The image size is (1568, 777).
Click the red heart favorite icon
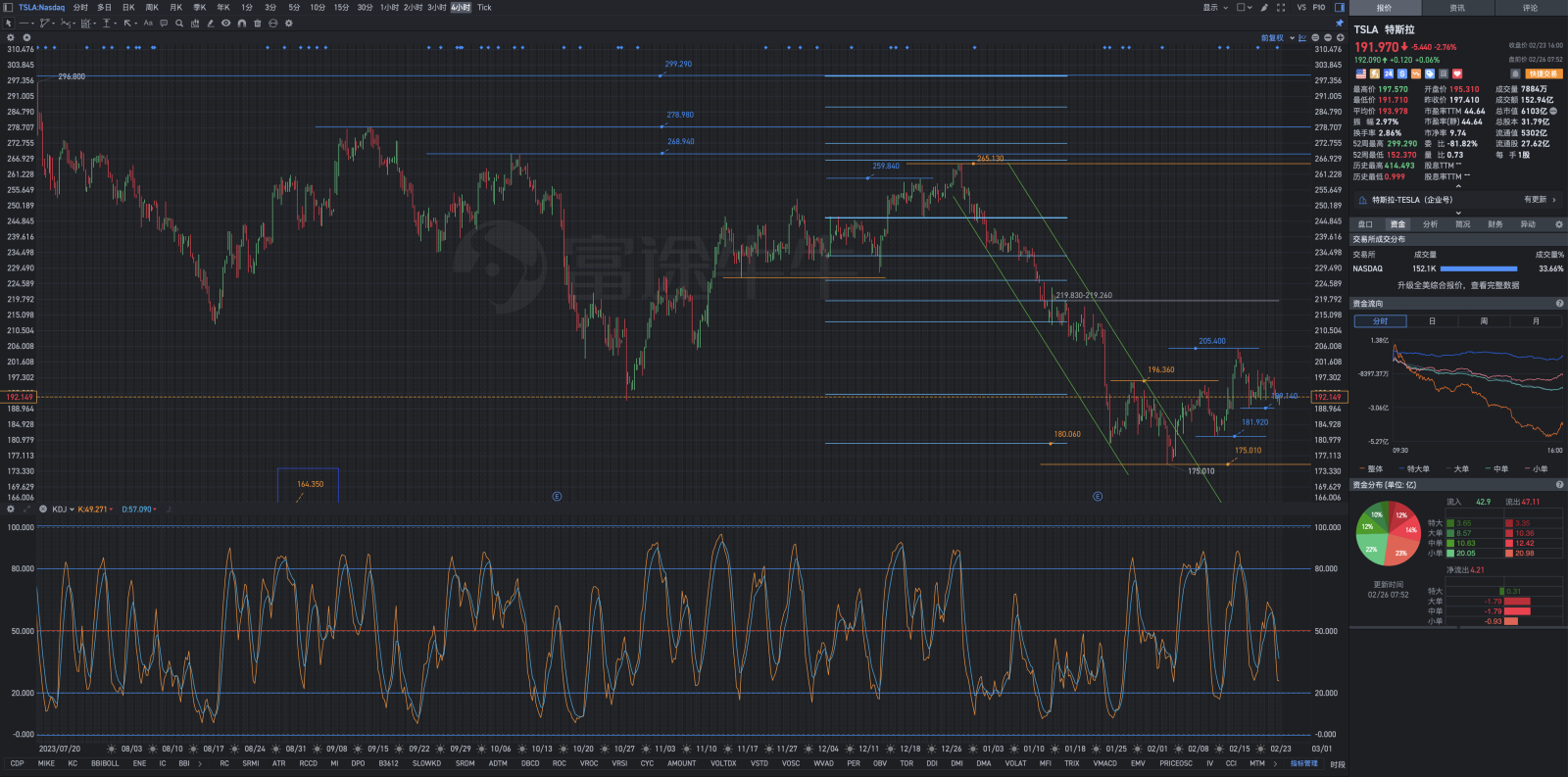(1457, 73)
